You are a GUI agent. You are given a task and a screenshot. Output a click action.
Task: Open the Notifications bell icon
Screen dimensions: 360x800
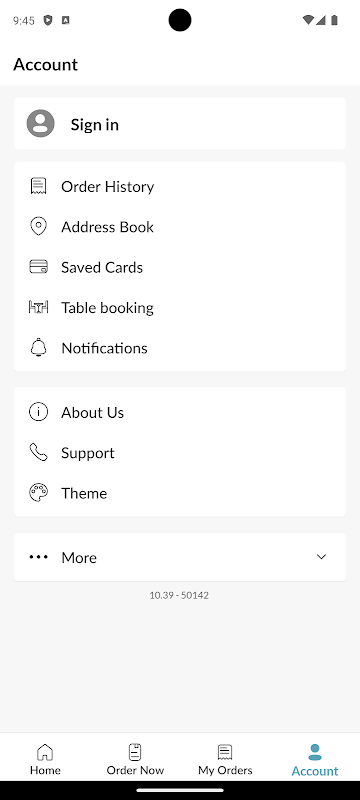click(38, 347)
